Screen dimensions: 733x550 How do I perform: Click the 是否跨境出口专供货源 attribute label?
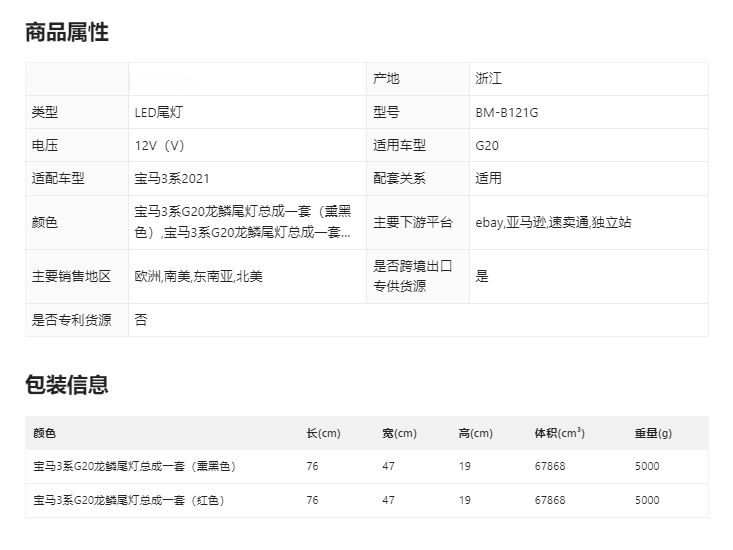(x=413, y=276)
